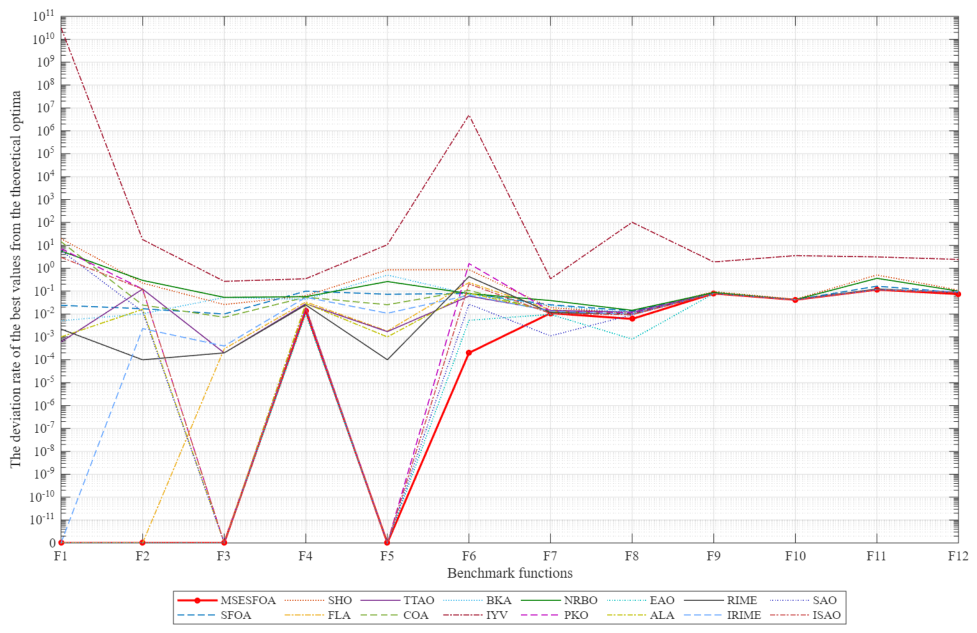The width and height of the screenshot is (977, 633).
Task: Select the F10 x-axis tick label
Action: [795, 556]
